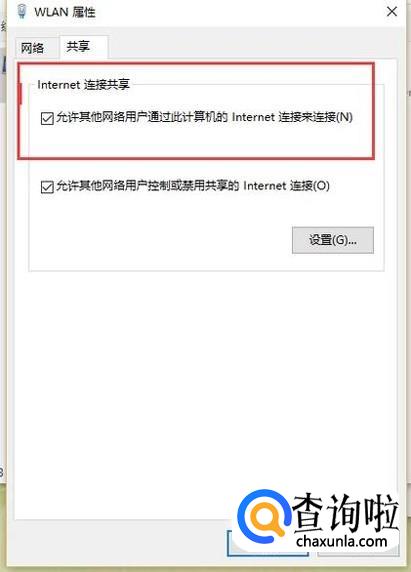This screenshot has height=572, width=411.
Task: Click the 查询啦 Chinese watermark text
Action: (x=345, y=512)
